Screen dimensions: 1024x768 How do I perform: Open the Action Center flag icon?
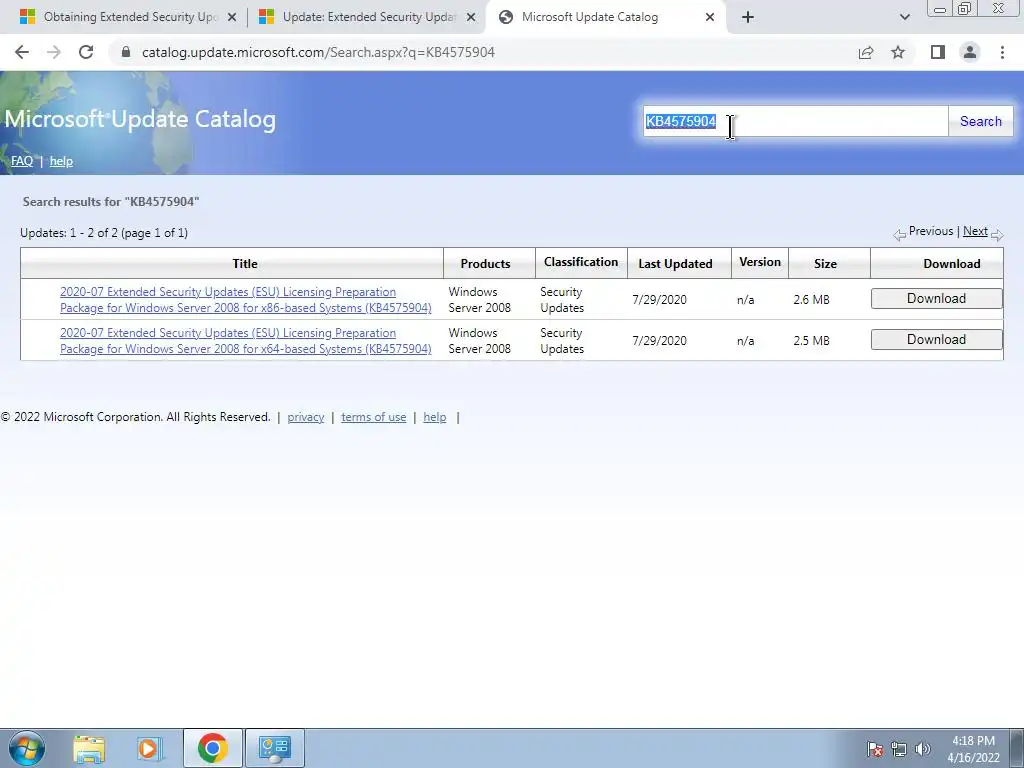coord(875,749)
